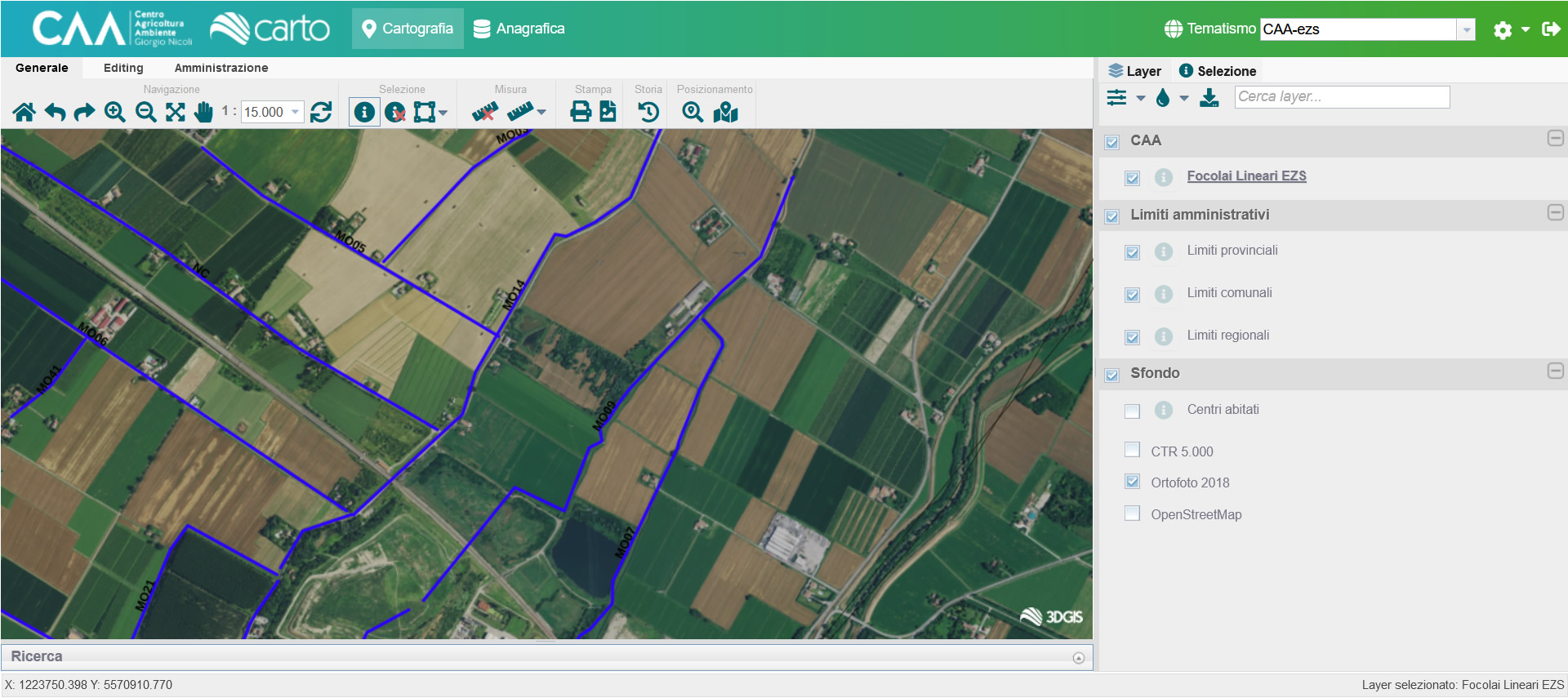Click the Cerca layer search field
This screenshot has width=1568, height=698.
1342,96
